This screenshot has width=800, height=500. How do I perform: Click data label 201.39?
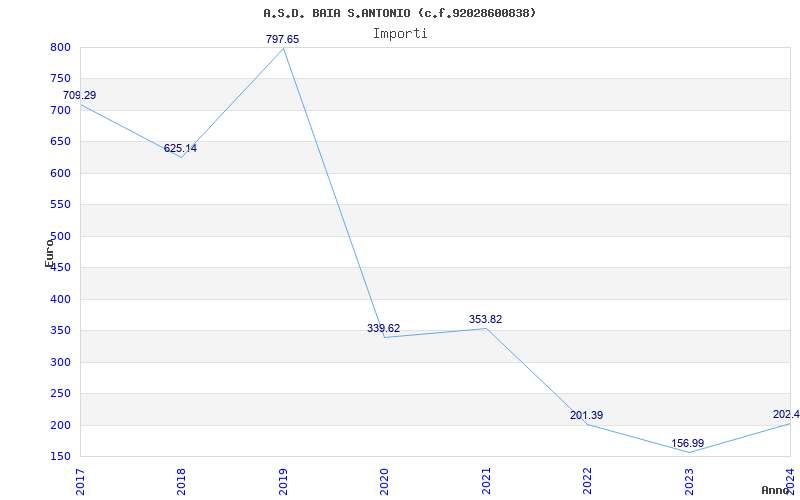click(586, 415)
